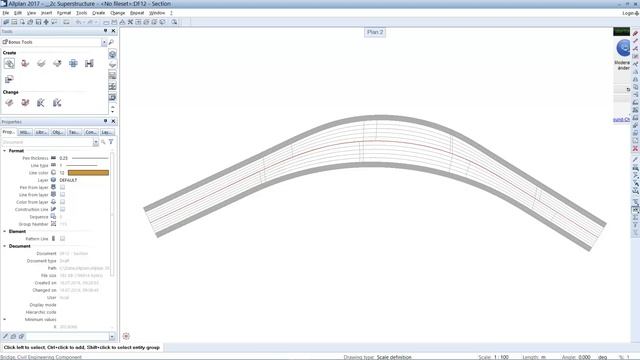Screen dimensions: 640x360
Task: Click the red pencil icon atop right toolbar
Action: click(635, 33)
